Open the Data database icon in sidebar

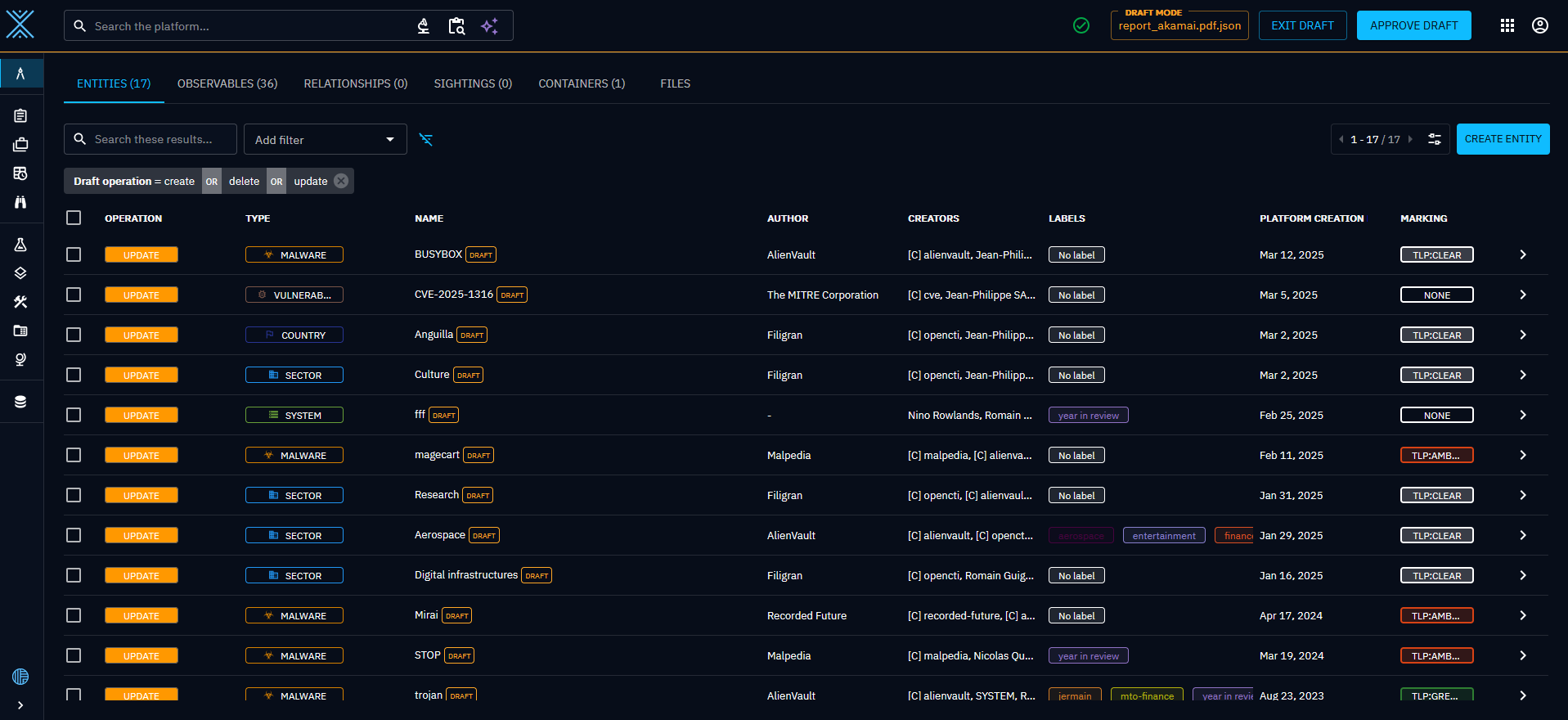tap(20, 402)
